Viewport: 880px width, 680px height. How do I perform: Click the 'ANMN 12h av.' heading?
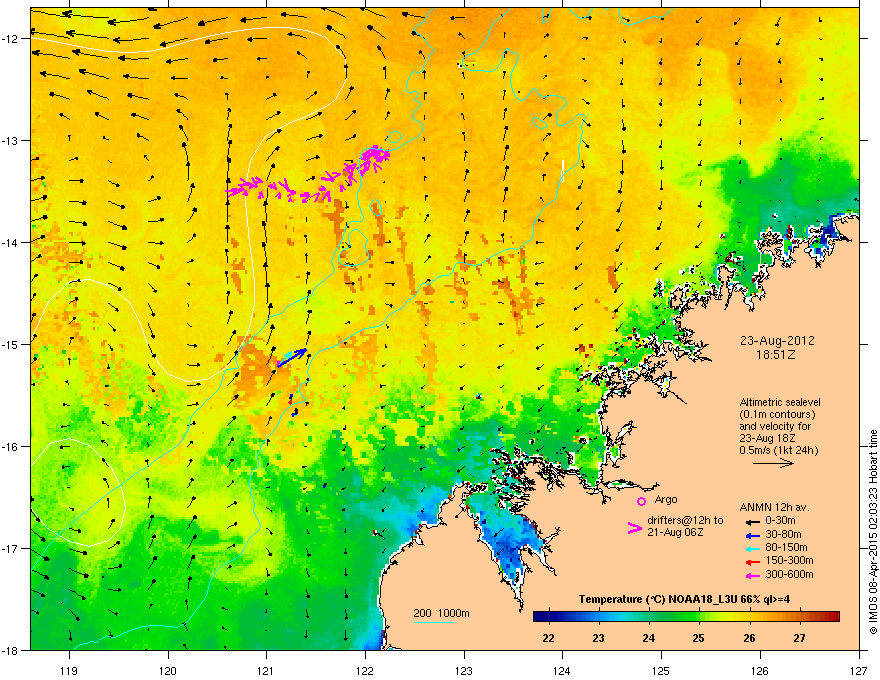774,507
